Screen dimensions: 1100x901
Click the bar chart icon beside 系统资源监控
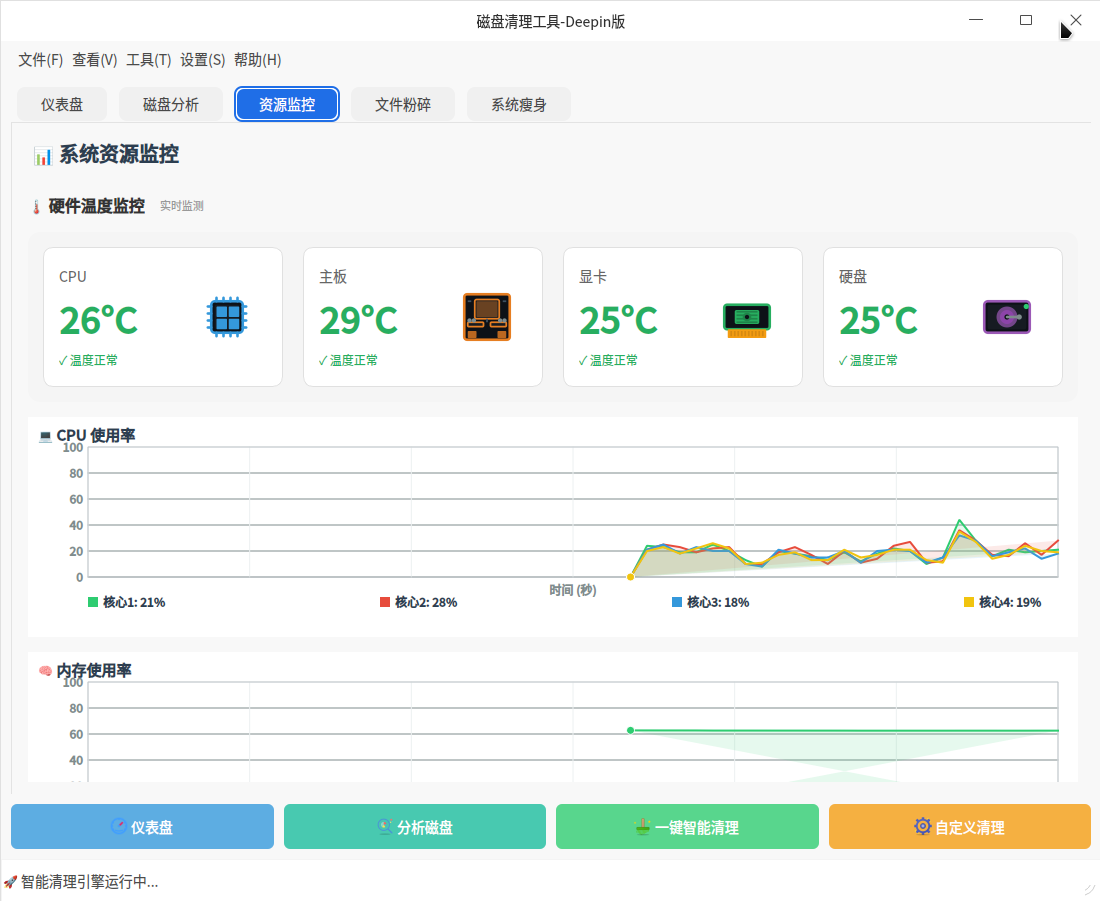coord(43,156)
